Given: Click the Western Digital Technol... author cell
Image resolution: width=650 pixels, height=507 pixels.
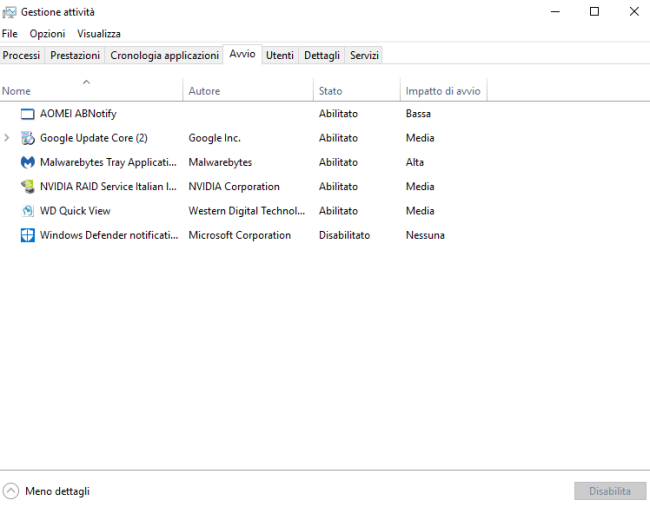Looking at the screenshot, I should [247, 211].
